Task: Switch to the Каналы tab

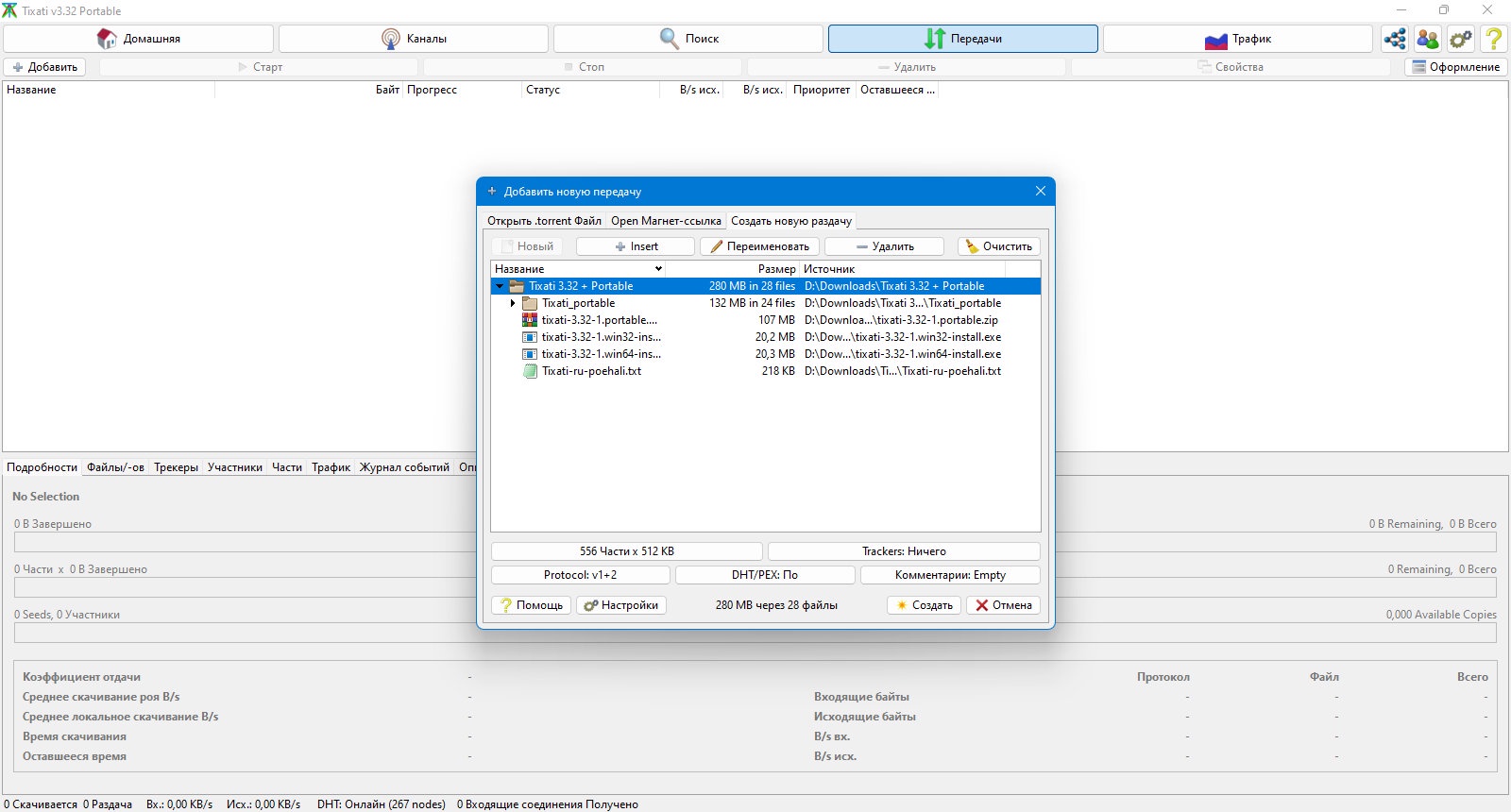Action: (414, 39)
